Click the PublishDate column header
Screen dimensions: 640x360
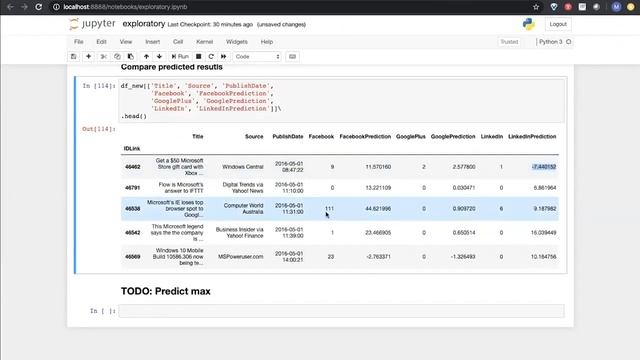288,136
